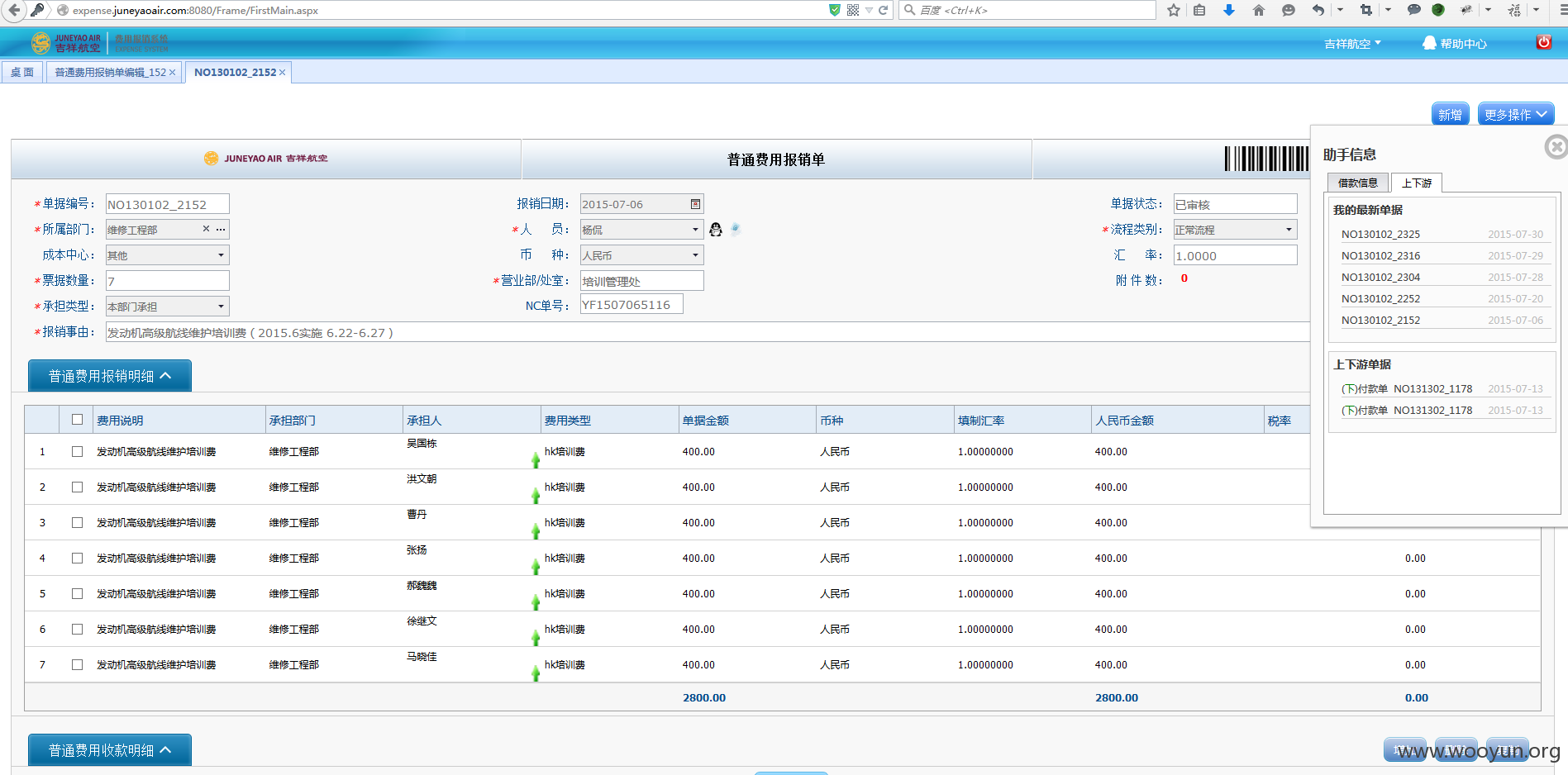Click the 新增 button
1568x775 pixels.
[1450, 115]
